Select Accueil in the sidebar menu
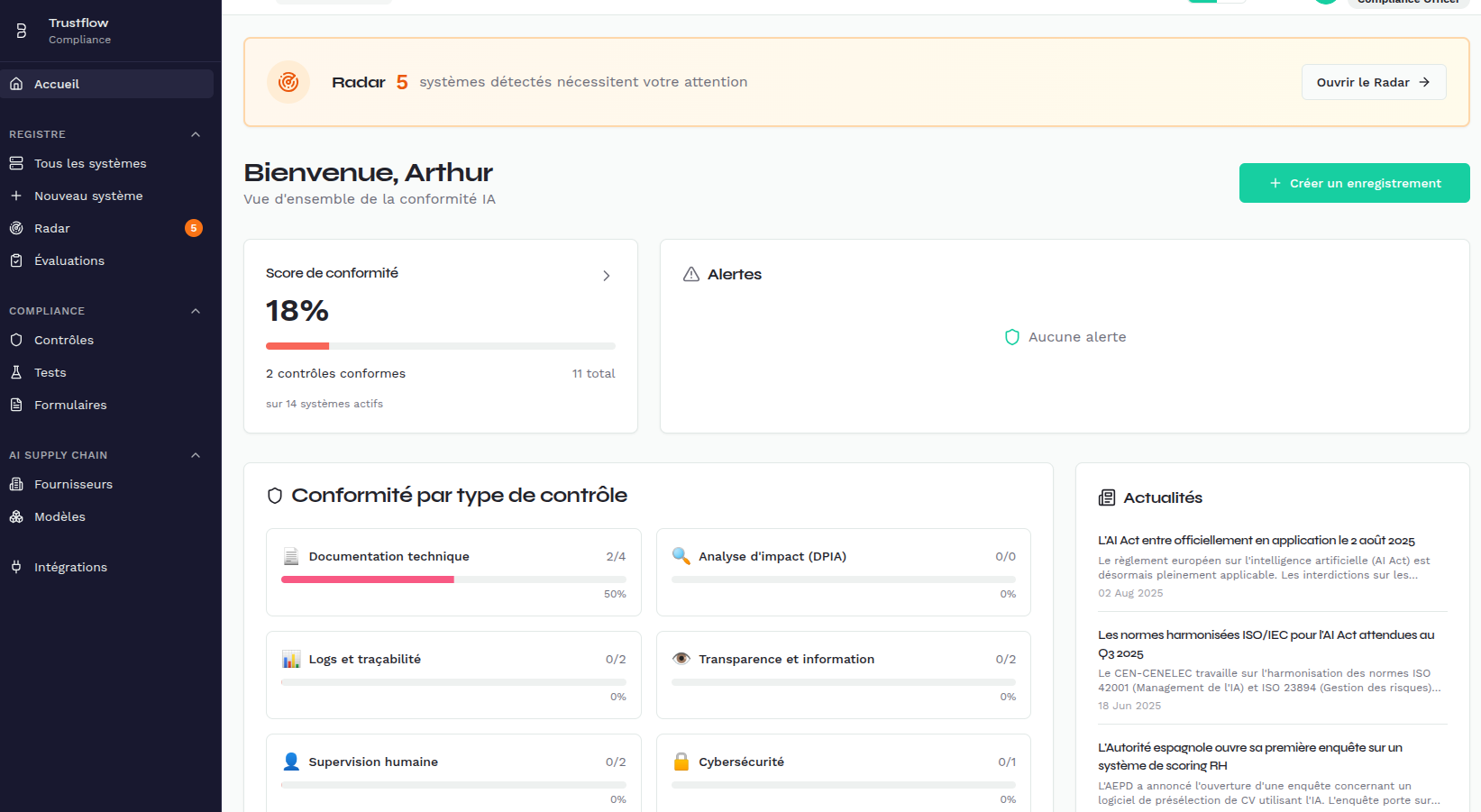Viewport: 1481px width, 812px height. [57, 84]
